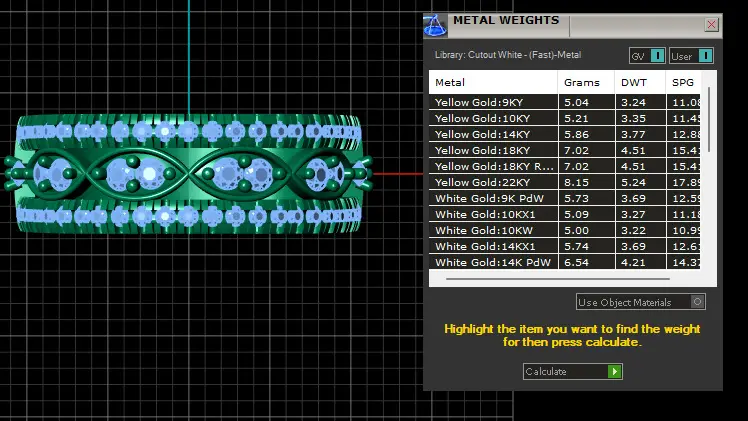Click the 3.24 DWT value
Image resolution: width=748 pixels, height=421 pixels.
(634, 103)
